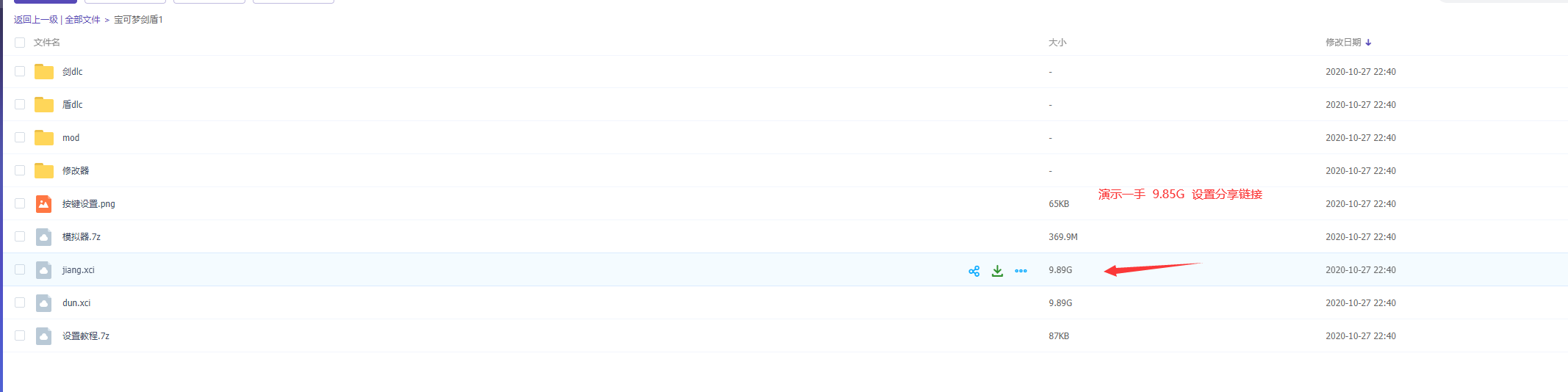Click the dun.xci cloud file icon
Image resolution: width=1568 pixels, height=392 pixels.
tap(44, 303)
